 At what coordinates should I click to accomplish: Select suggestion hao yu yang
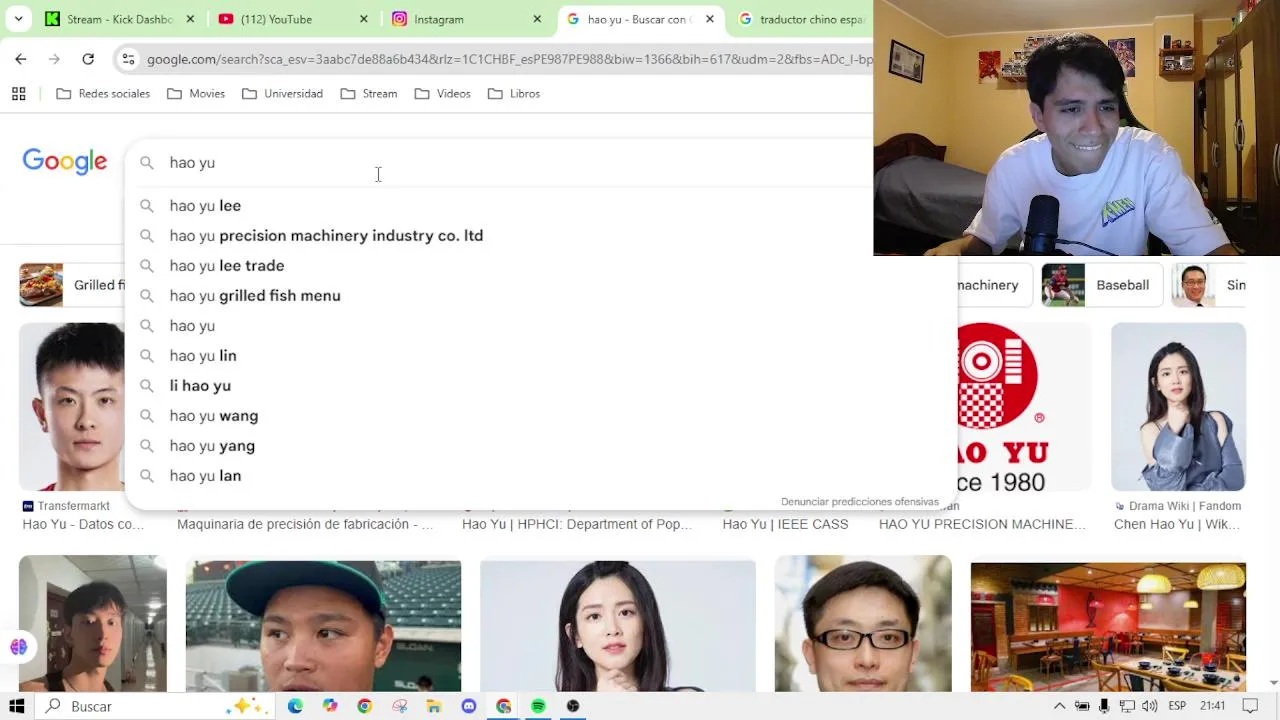541,446
